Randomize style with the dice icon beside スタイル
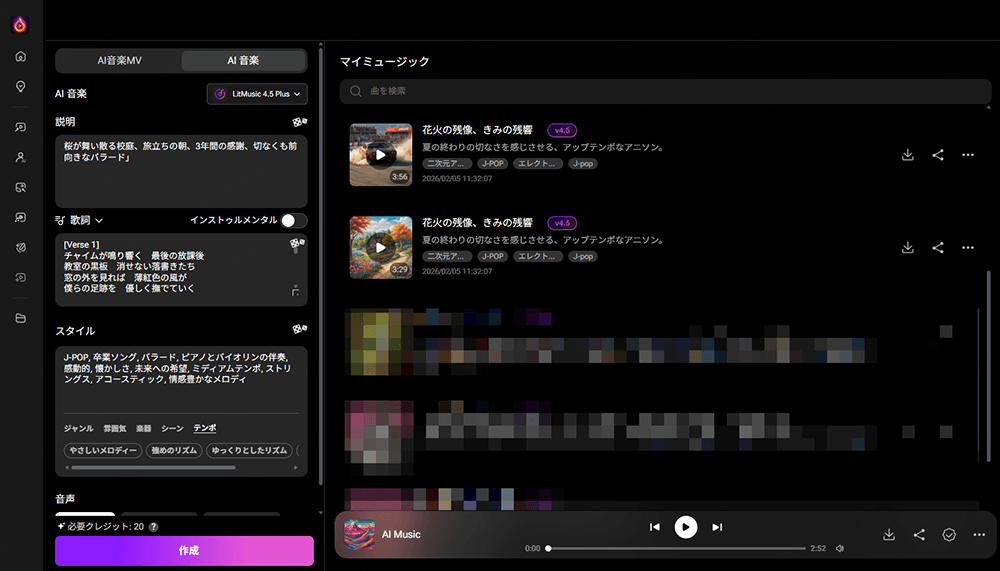The image size is (1000, 571). [299, 329]
